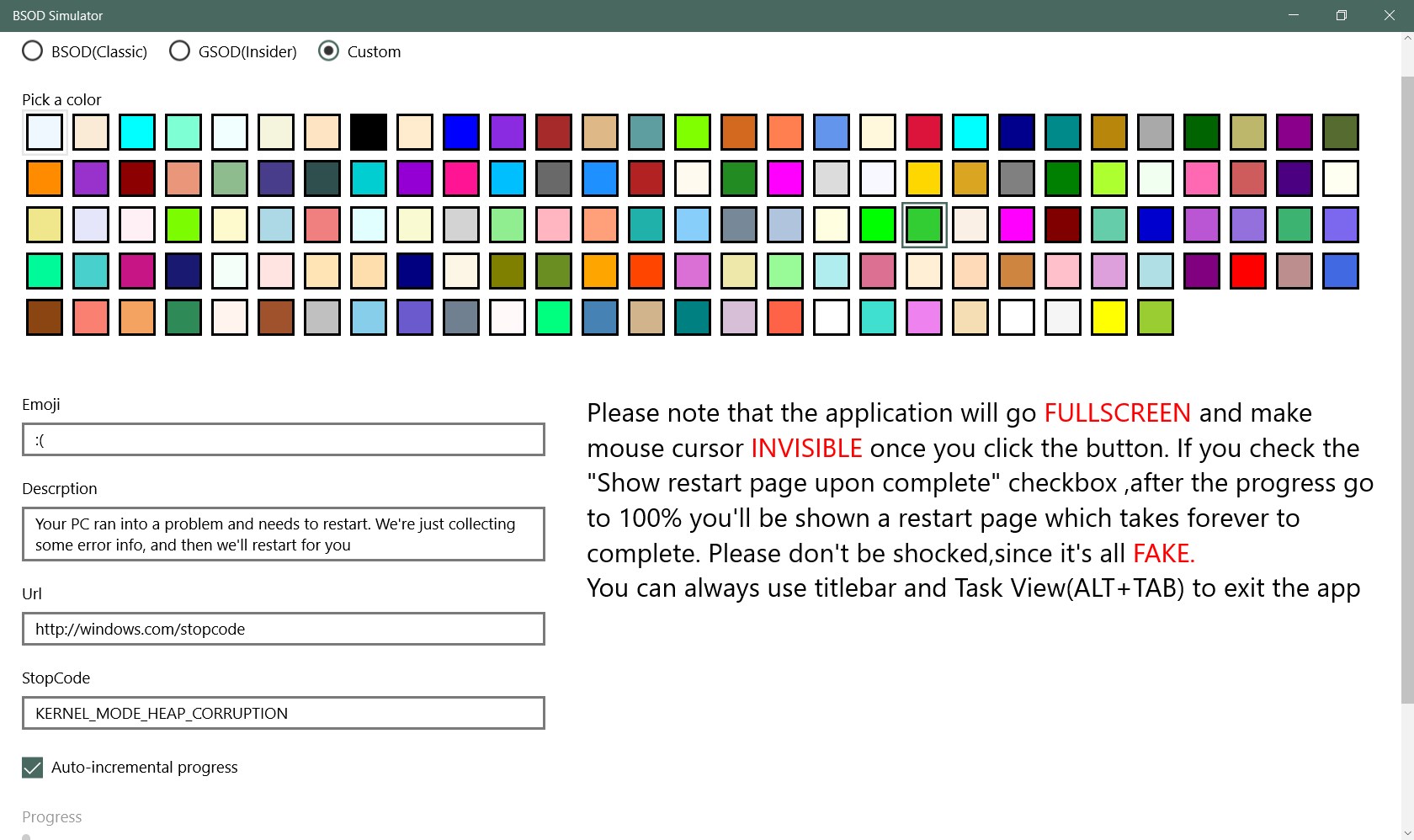Click the currently selected lime green swatch

(x=924, y=225)
